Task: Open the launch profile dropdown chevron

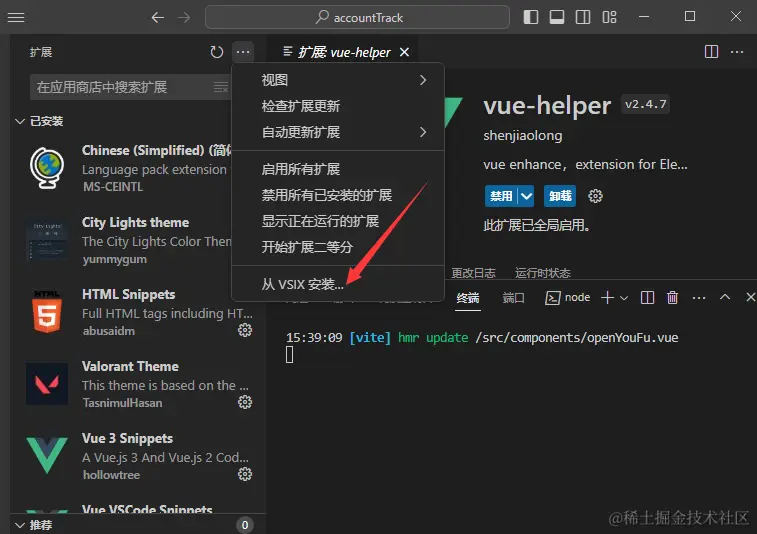Action: pos(624,298)
